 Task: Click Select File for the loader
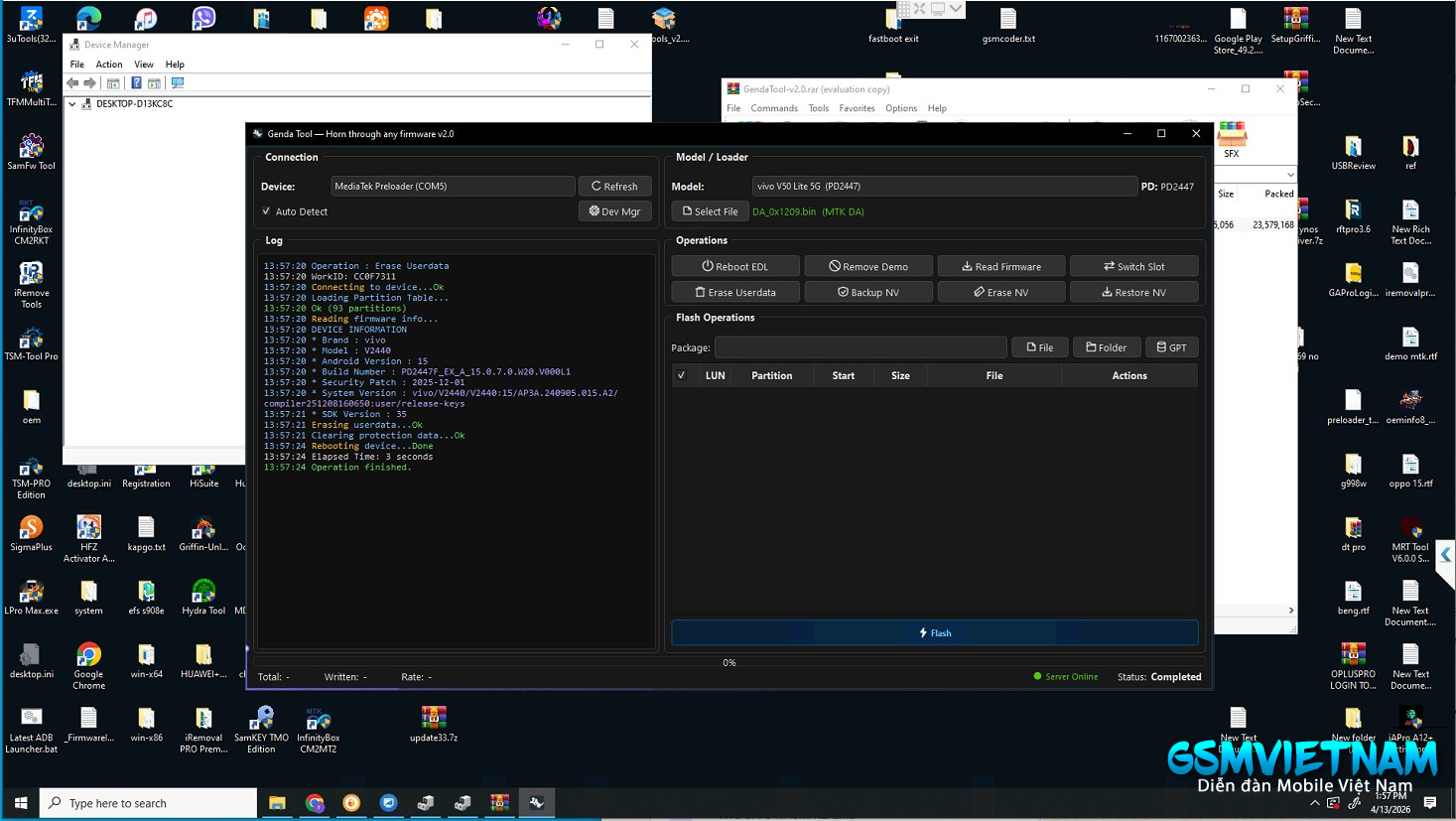point(710,211)
